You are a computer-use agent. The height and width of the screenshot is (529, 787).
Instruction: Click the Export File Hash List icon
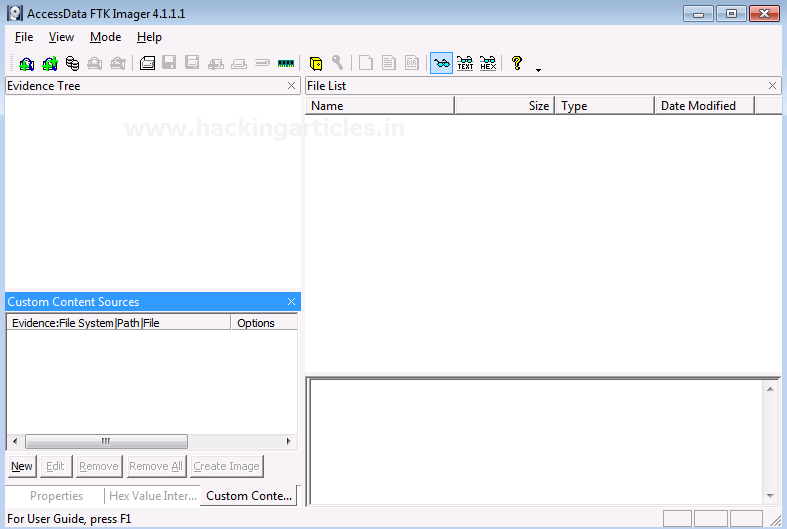388,63
